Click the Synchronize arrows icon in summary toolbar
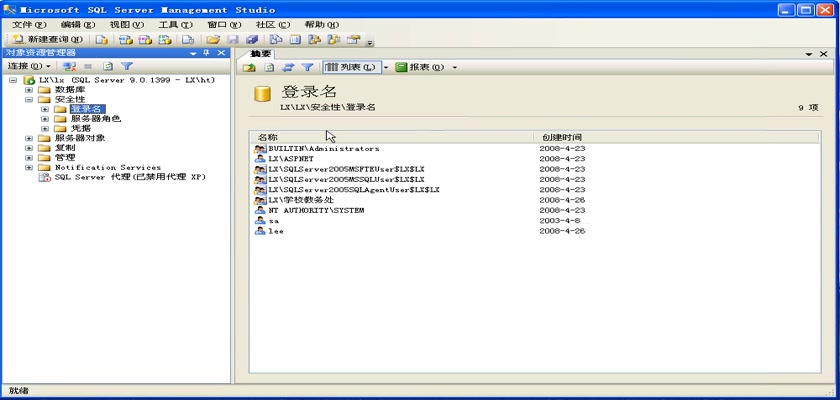The height and width of the screenshot is (400, 840). (288, 67)
